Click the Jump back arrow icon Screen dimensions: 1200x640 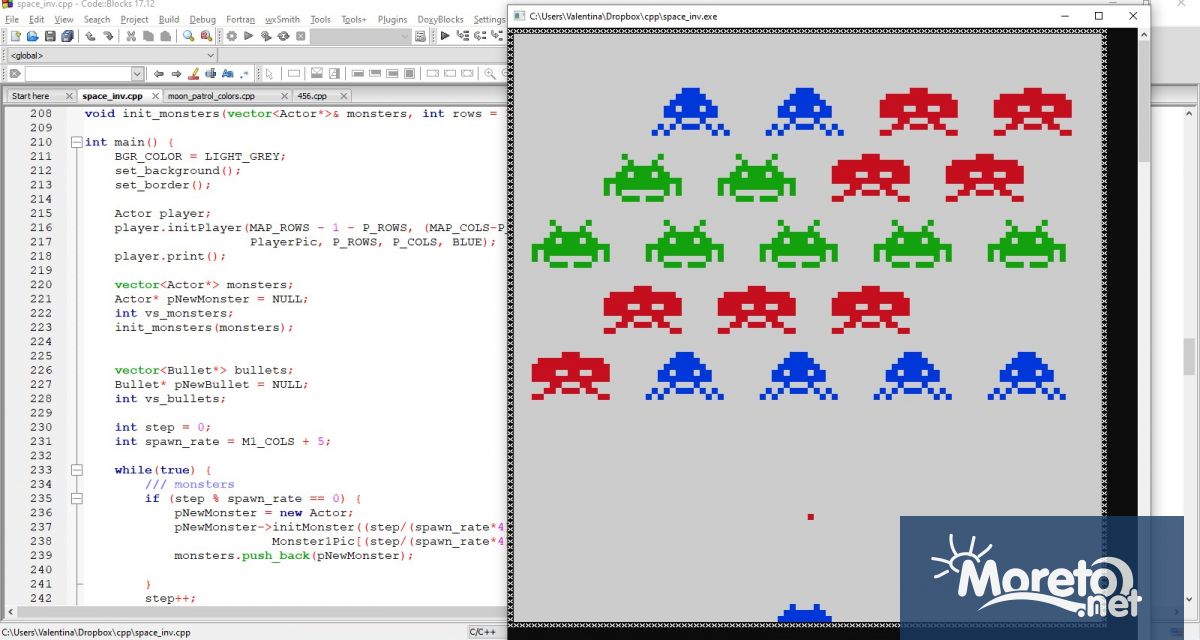click(158, 74)
